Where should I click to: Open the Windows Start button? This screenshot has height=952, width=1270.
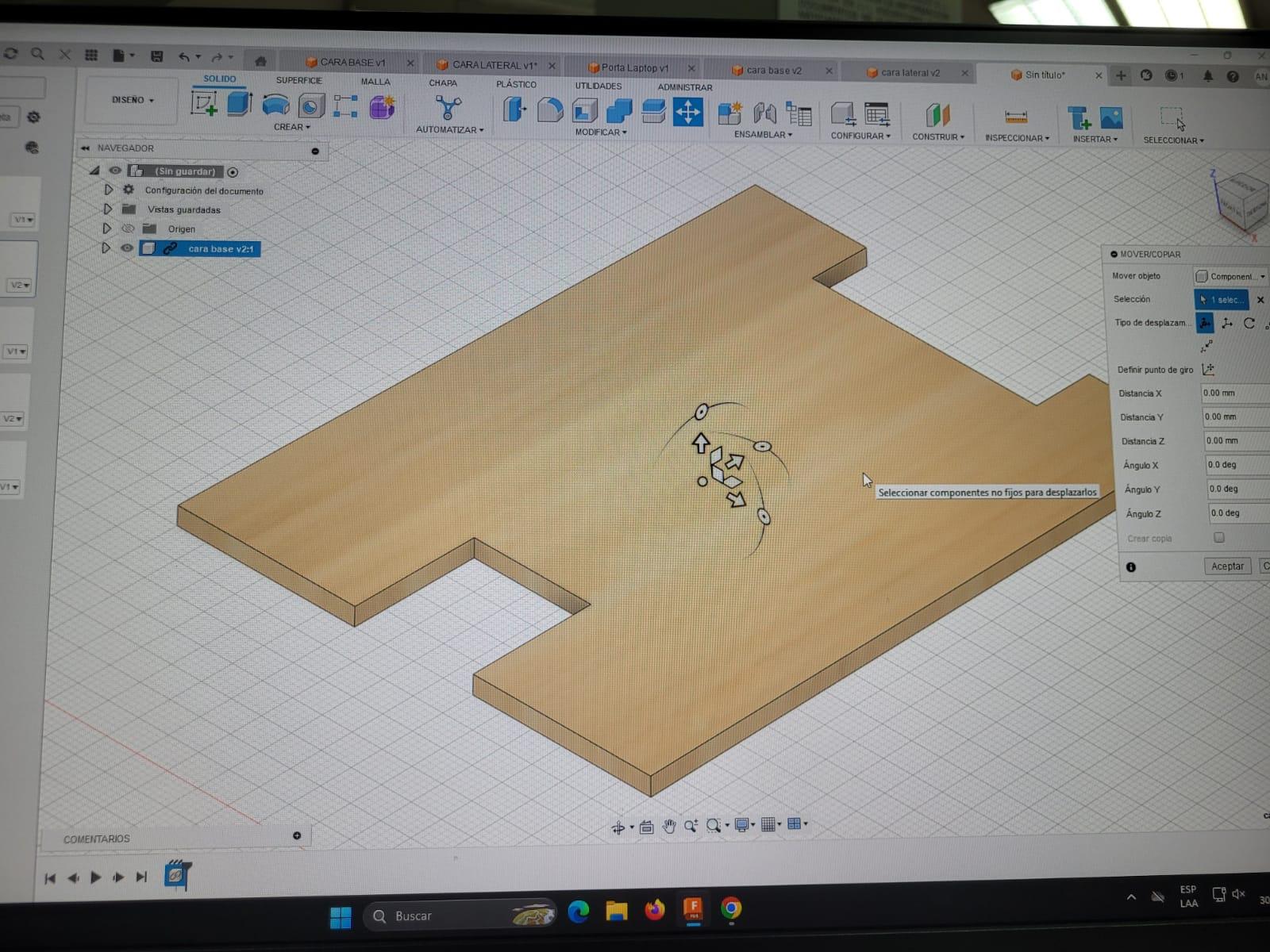tap(341, 917)
